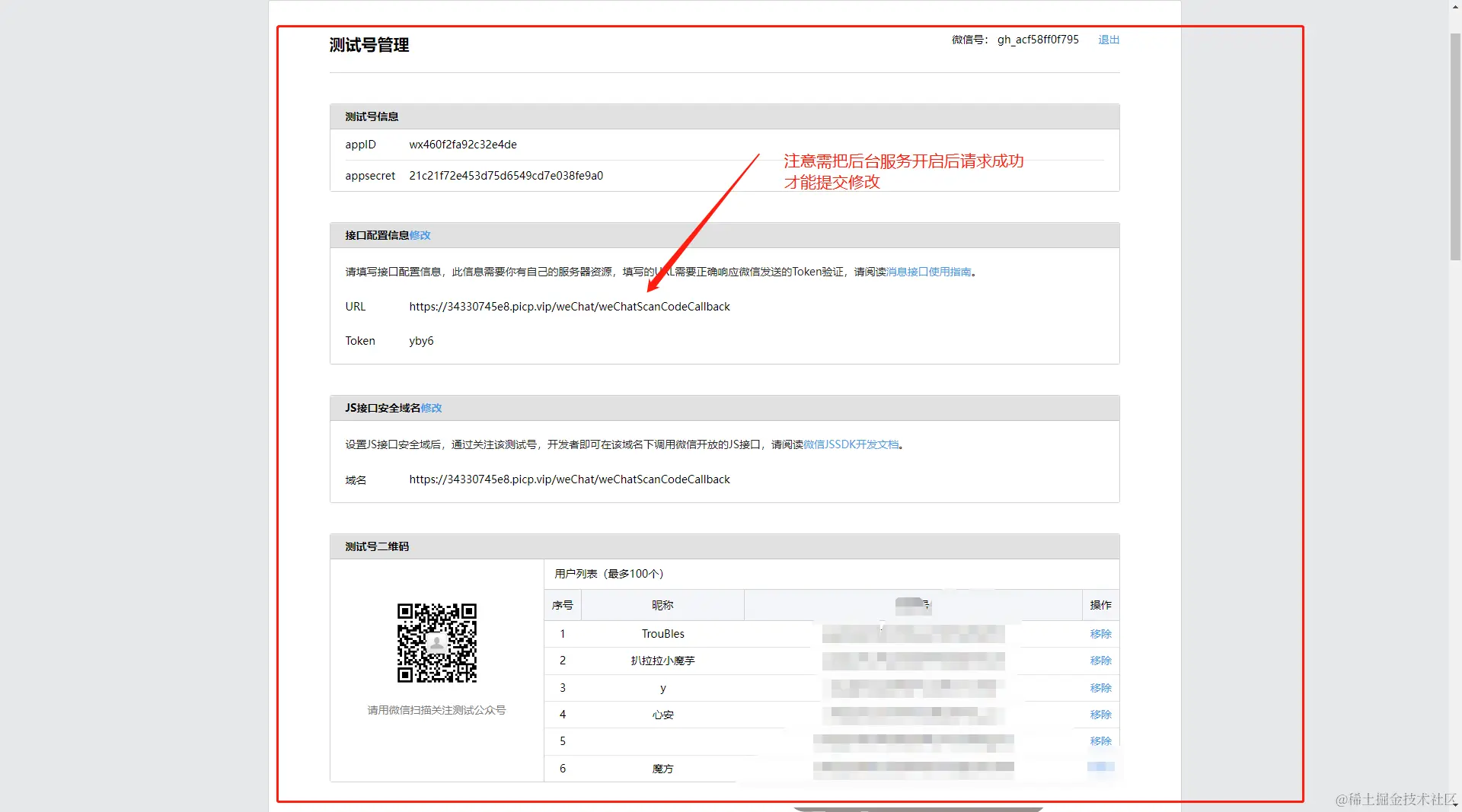Click 移除 for user 心安
This screenshot has height=812, width=1462.
[1101, 715]
